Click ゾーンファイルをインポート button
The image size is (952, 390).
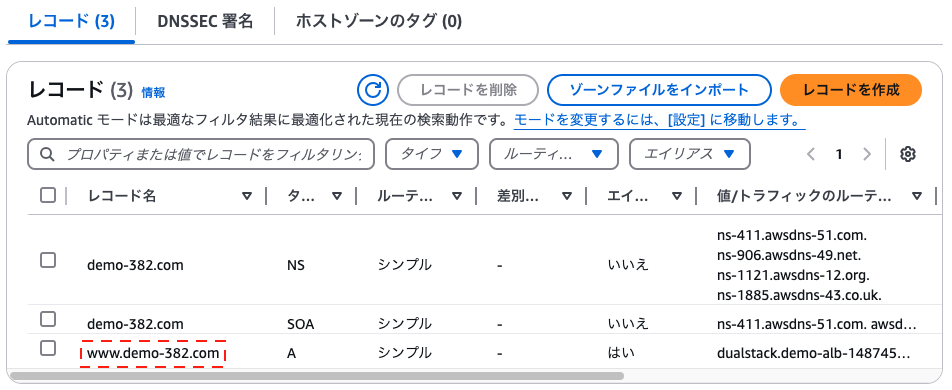pyautogui.click(x=659, y=91)
